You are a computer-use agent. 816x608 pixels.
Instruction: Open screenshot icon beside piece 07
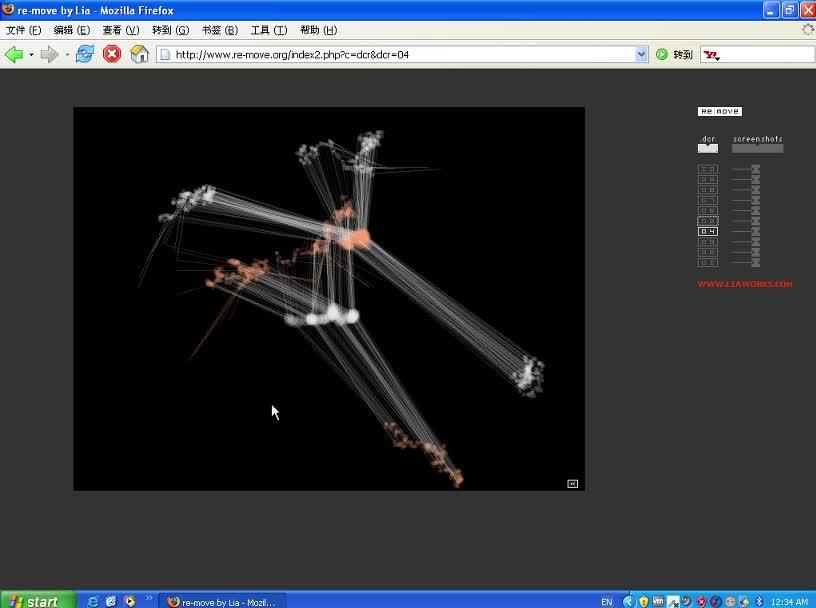(756, 200)
